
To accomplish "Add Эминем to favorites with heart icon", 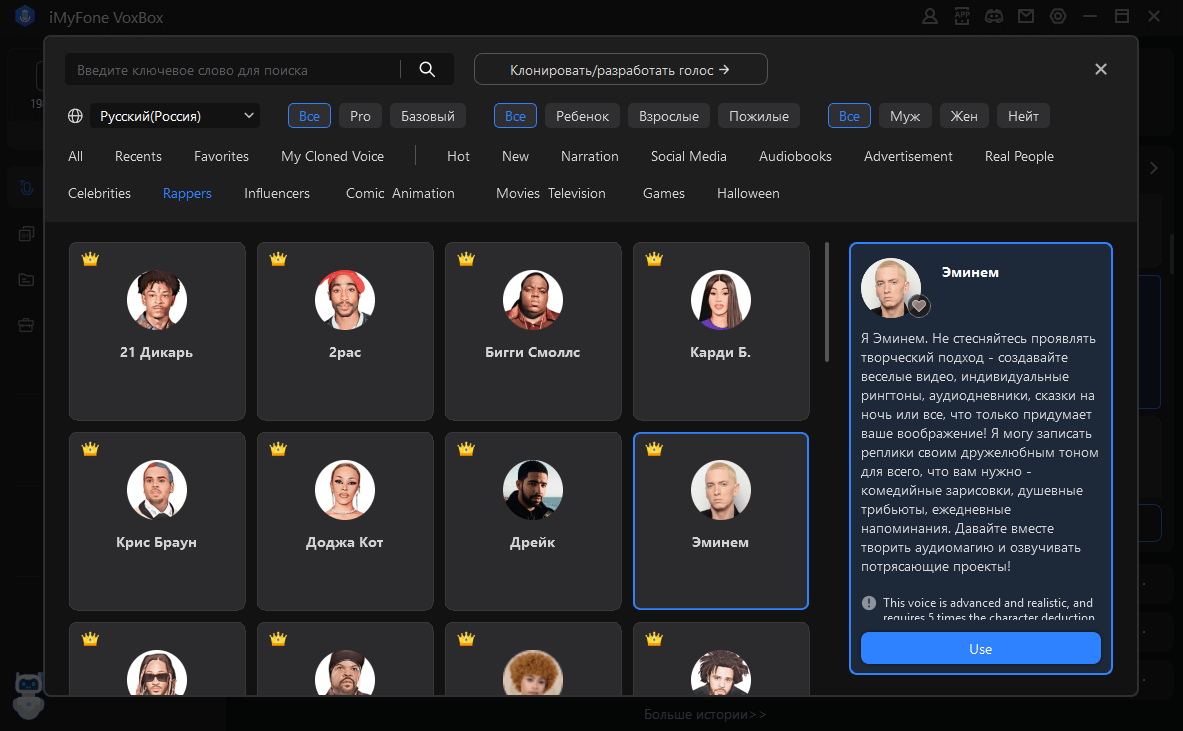I will click(918, 306).
